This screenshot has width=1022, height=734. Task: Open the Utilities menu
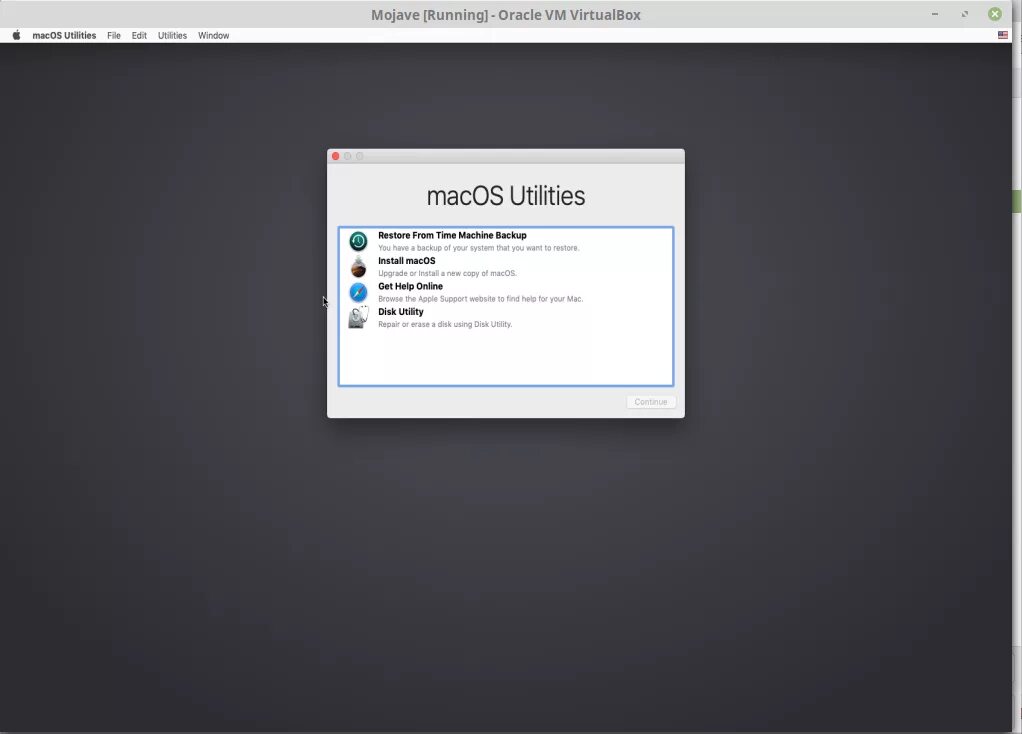[172, 35]
